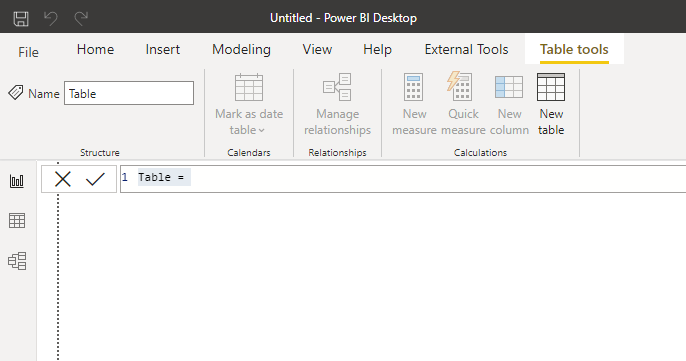The width and height of the screenshot is (686, 361).
Task: Switch to Model view icon
Action: coord(17,261)
